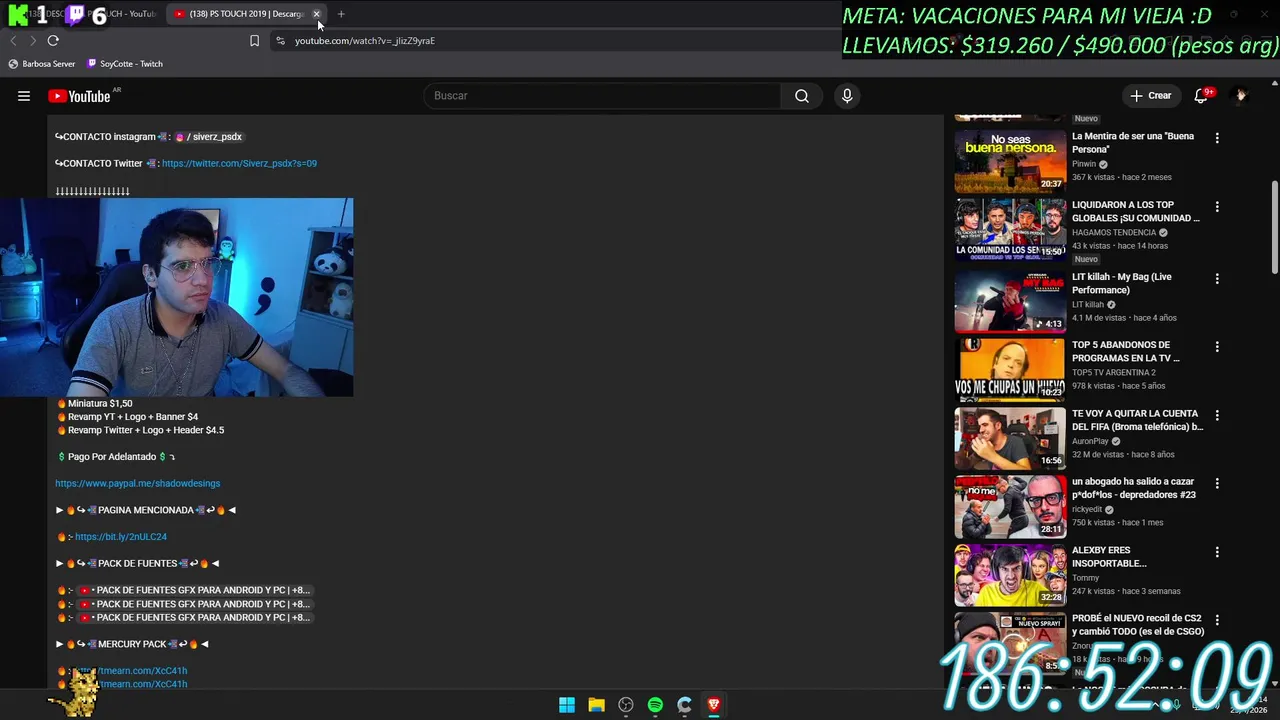This screenshot has height=720, width=1280.
Task: Open third PACK DE FUENTES GFX video link
Action: (x=195, y=617)
